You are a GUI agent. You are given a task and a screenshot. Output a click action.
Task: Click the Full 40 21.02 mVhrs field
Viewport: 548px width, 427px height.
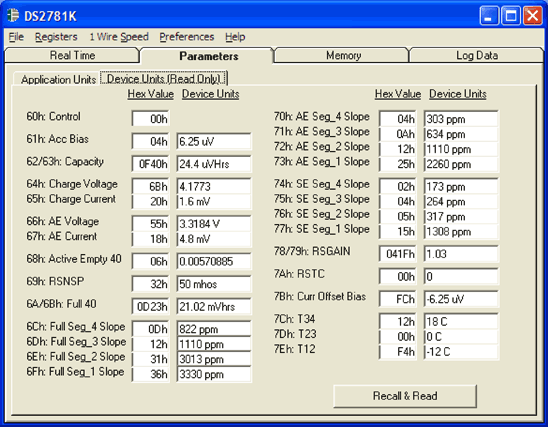point(214,306)
